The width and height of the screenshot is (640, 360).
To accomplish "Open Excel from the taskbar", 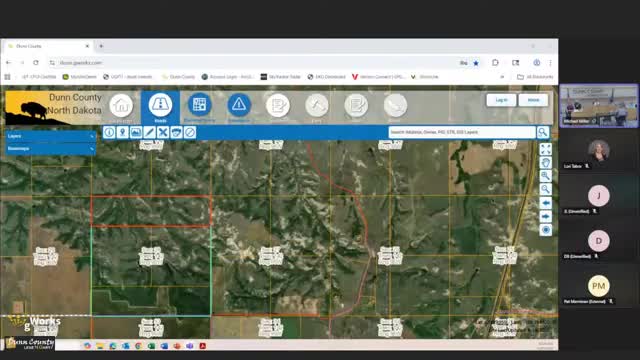I will [151, 346].
